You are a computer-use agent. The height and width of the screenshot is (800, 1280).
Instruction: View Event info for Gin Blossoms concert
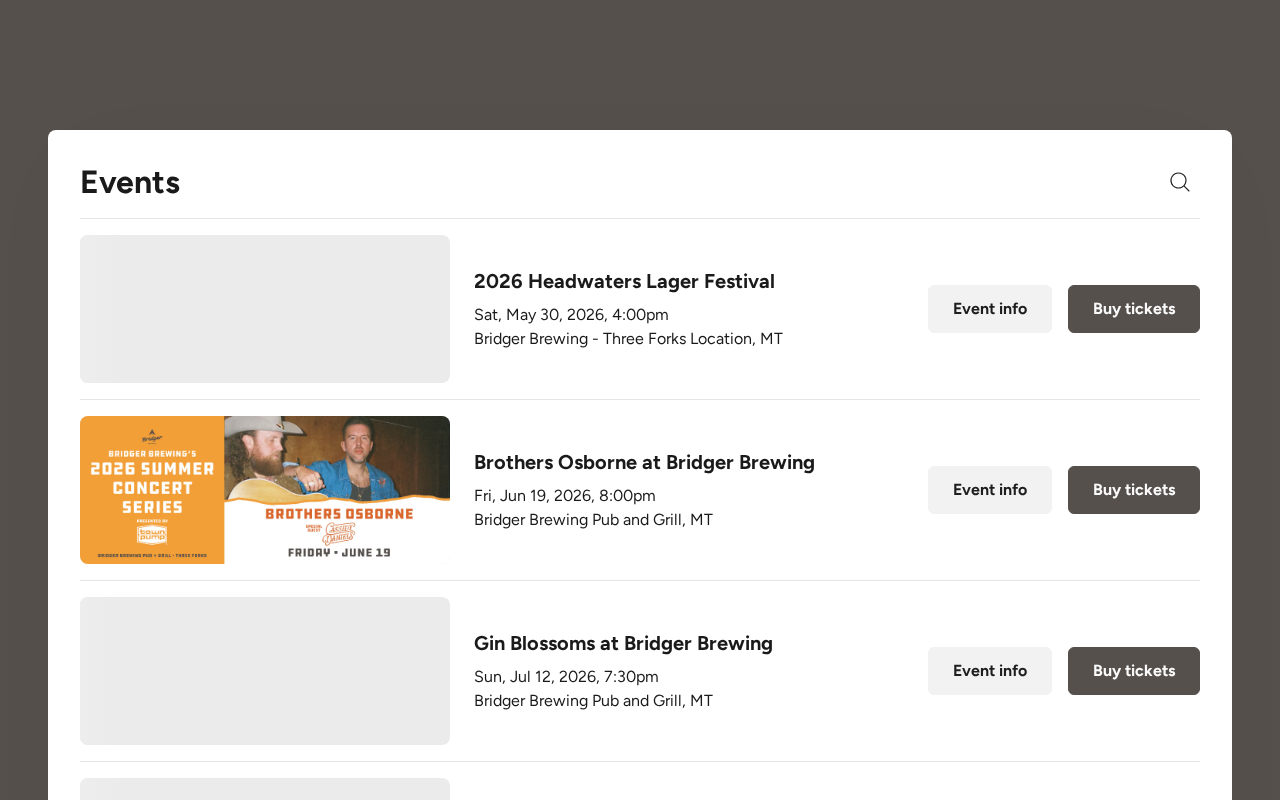pyautogui.click(x=990, y=671)
